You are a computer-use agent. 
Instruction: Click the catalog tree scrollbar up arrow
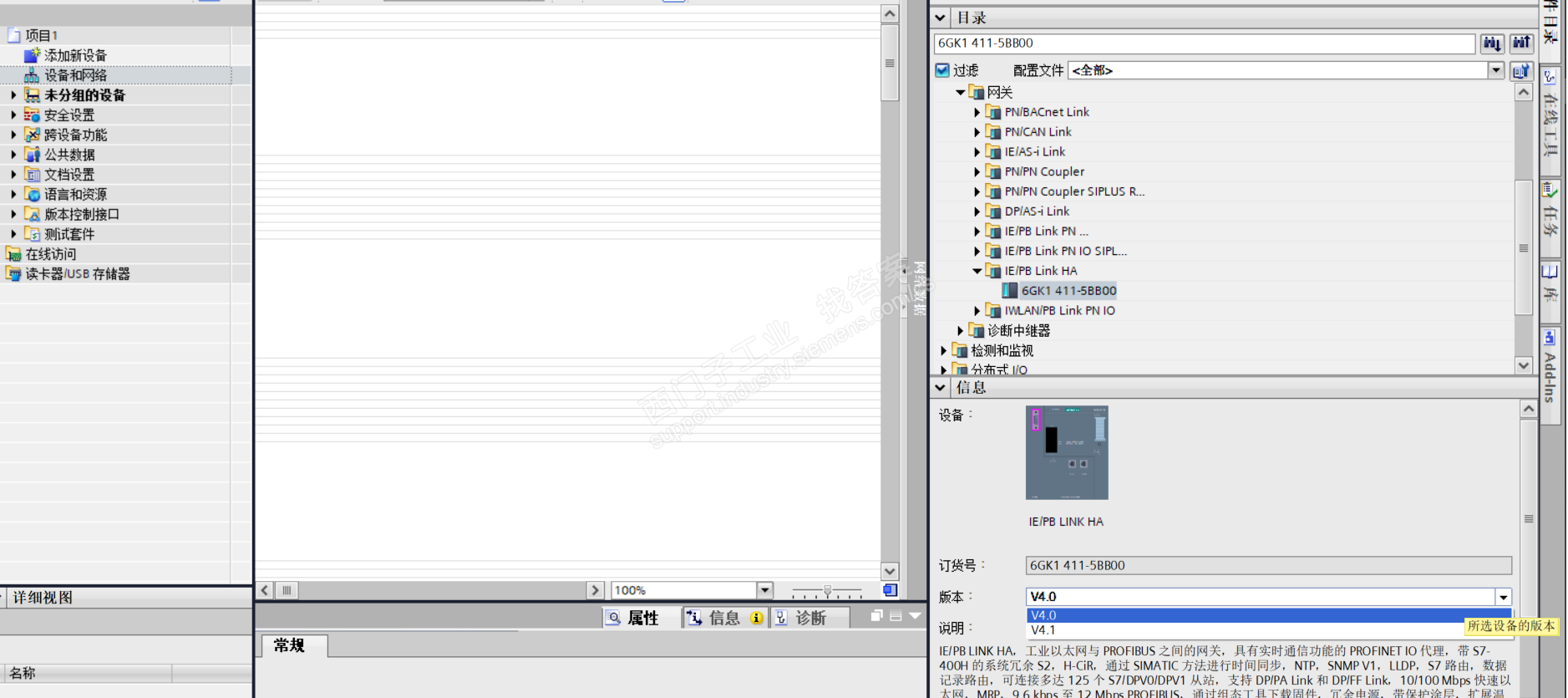coord(1524,93)
